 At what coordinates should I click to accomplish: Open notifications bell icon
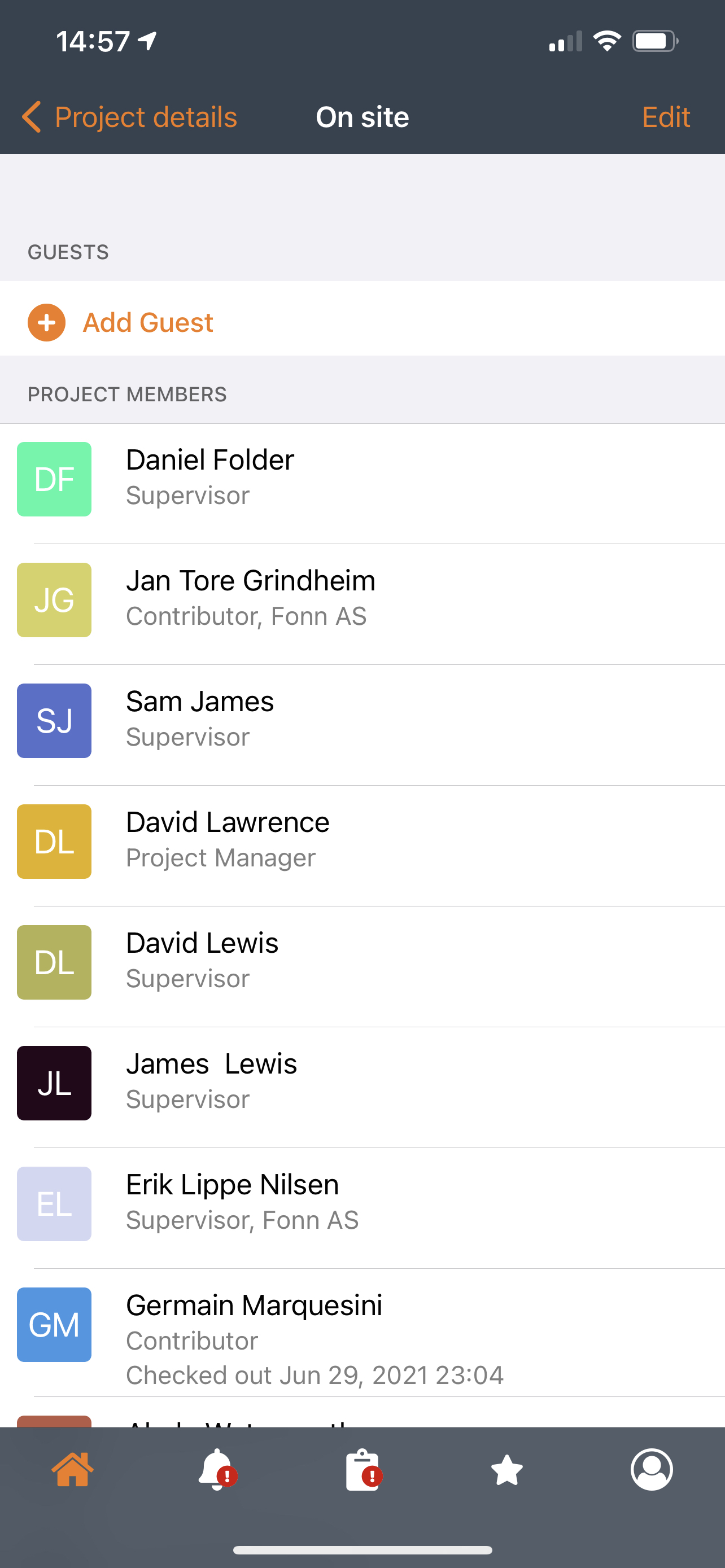pos(217,1470)
